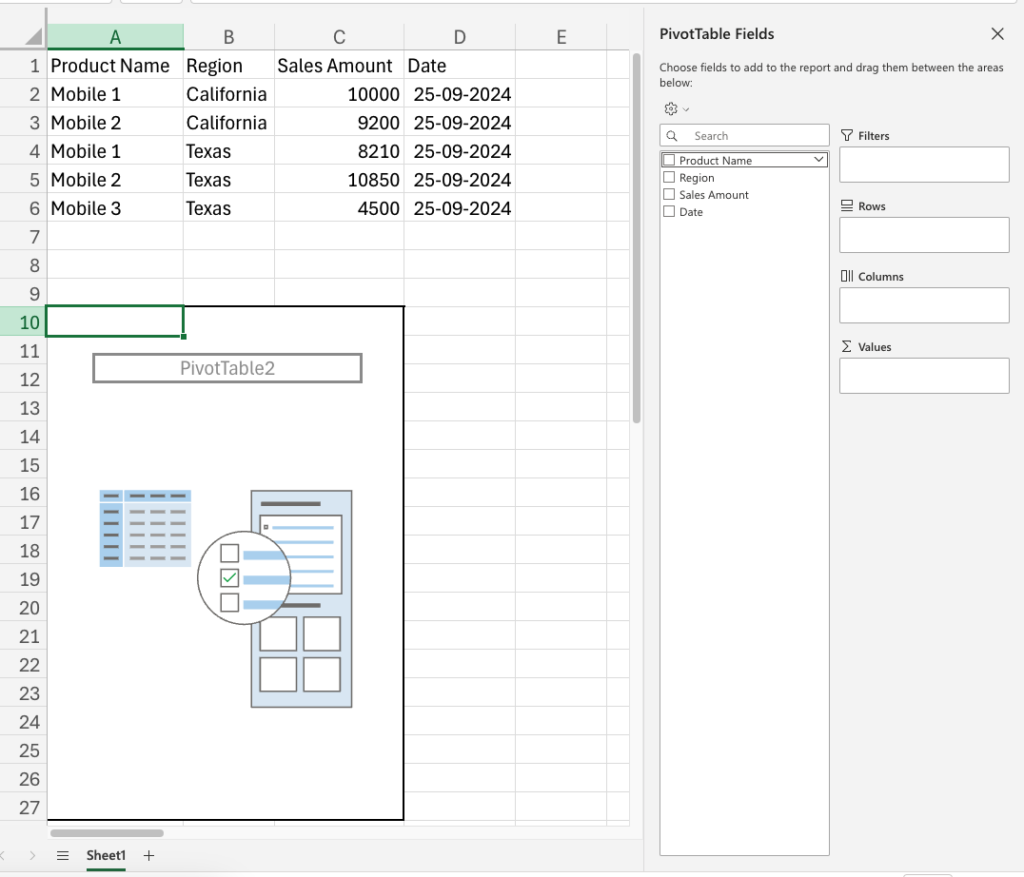The height and width of the screenshot is (877, 1024).
Task: Click the Rows area icon
Action: (x=848, y=206)
